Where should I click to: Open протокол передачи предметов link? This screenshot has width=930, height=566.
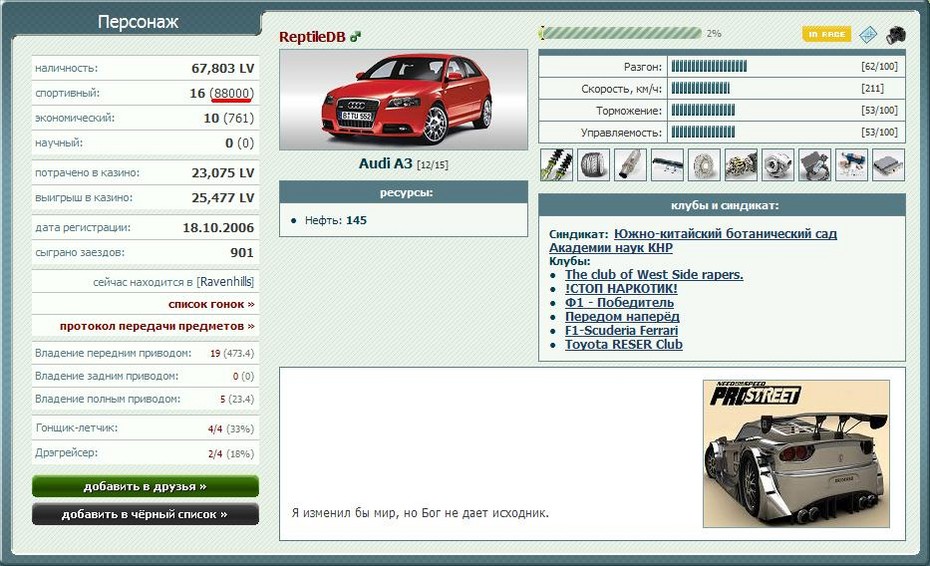click(157, 326)
